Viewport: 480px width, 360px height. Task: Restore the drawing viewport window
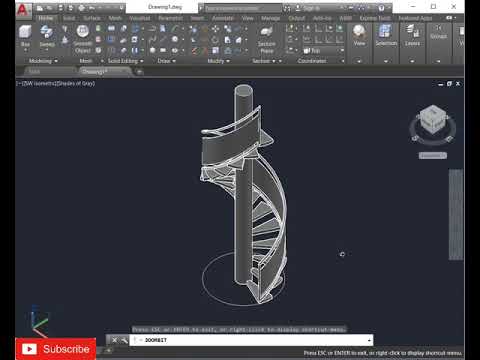[449, 84]
